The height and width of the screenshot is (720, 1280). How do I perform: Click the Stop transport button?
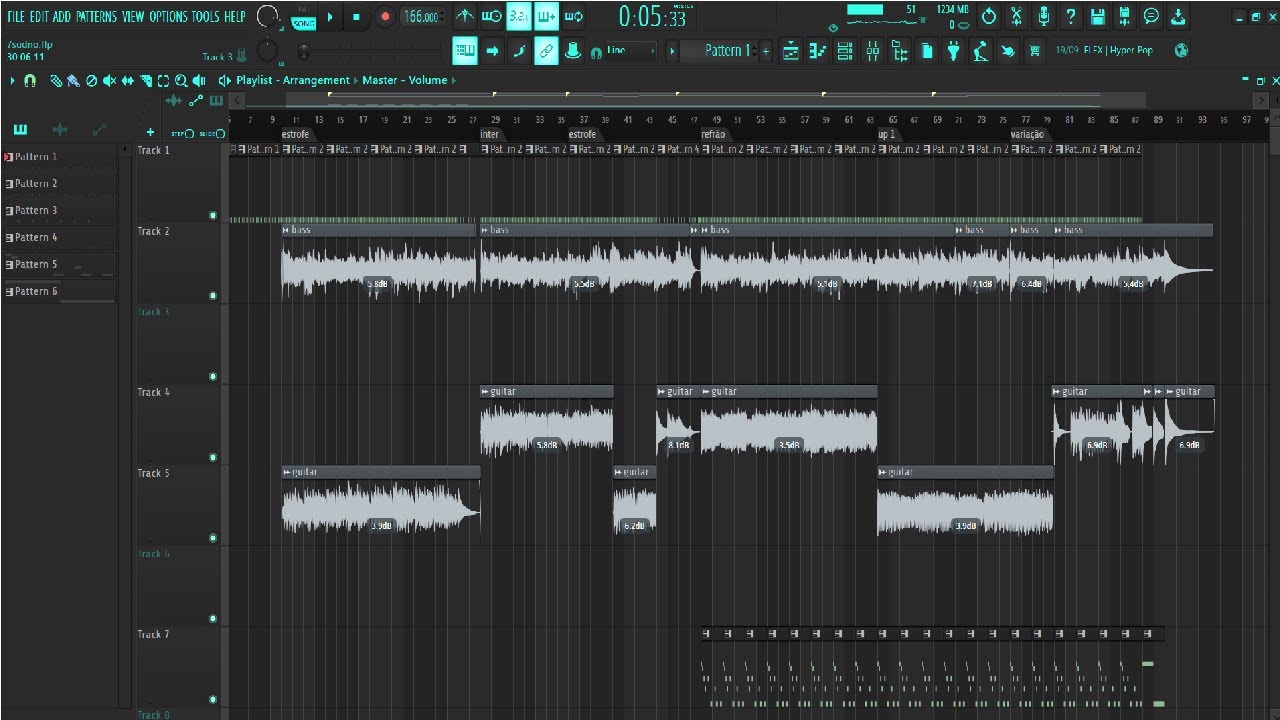357,17
